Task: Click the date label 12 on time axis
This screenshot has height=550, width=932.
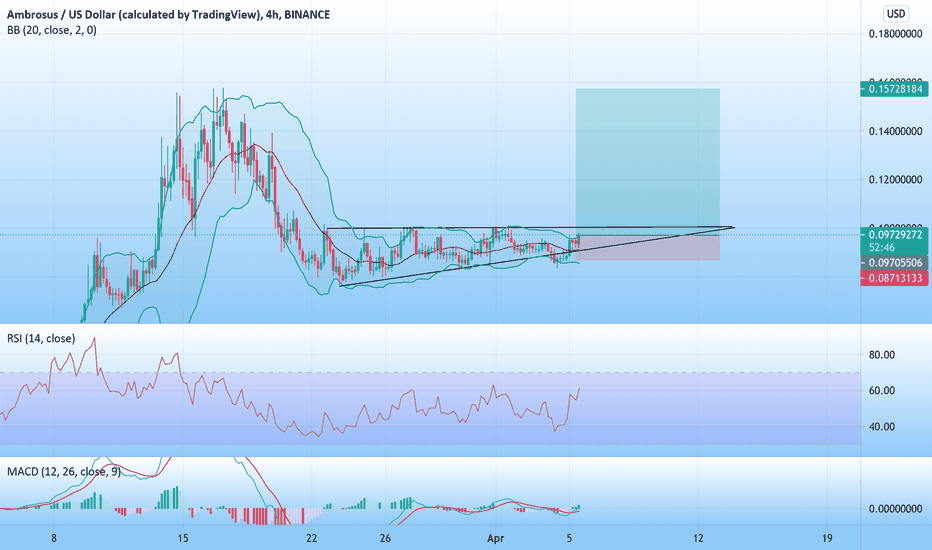Action: click(698, 538)
